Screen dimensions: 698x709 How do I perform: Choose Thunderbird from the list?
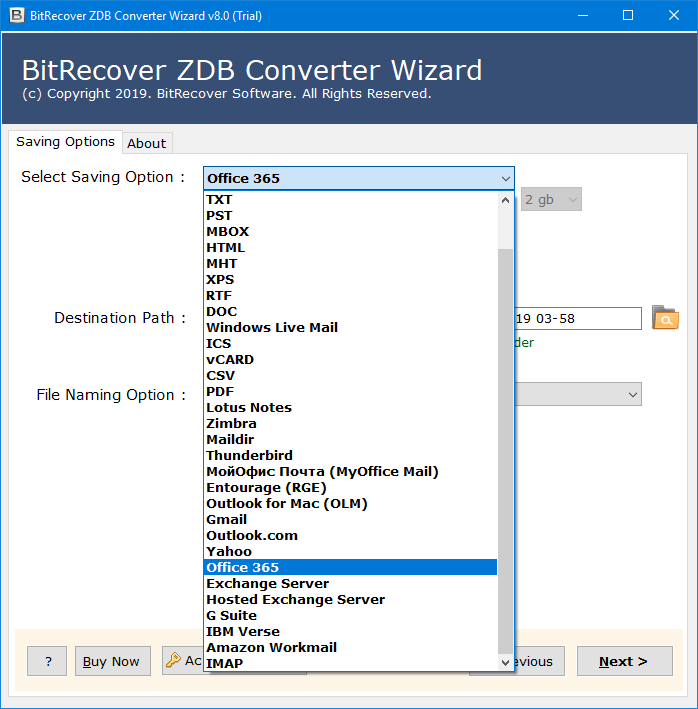(350, 455)
